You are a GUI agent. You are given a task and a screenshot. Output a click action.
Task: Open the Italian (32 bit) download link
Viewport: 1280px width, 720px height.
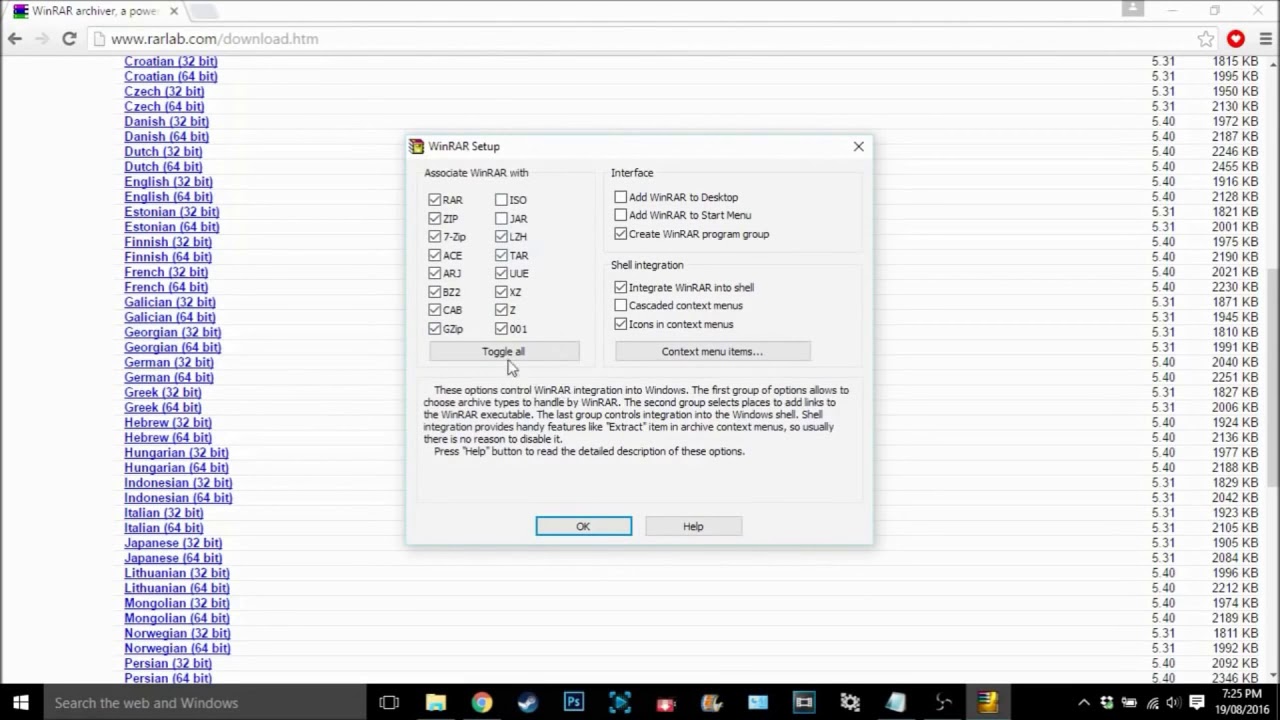coord(164,513)
